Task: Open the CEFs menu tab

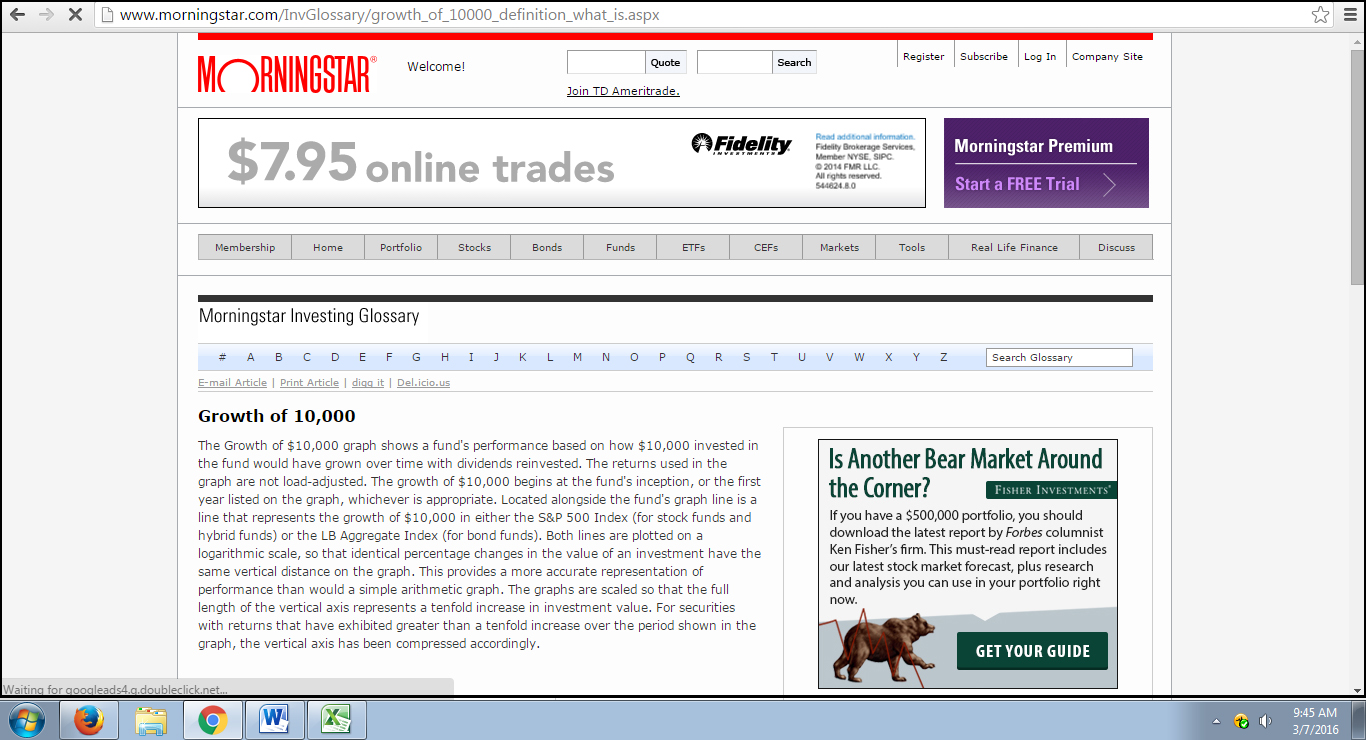Action: click(766, 247)
